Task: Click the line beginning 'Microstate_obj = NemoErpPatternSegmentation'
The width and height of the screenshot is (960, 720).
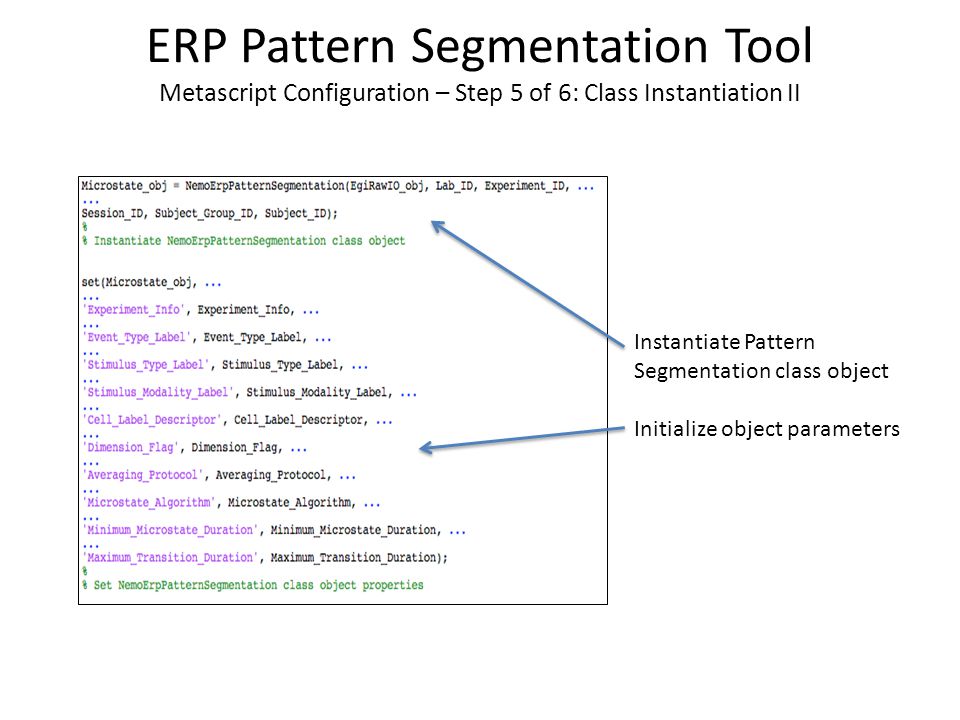Action: [337, 186]
